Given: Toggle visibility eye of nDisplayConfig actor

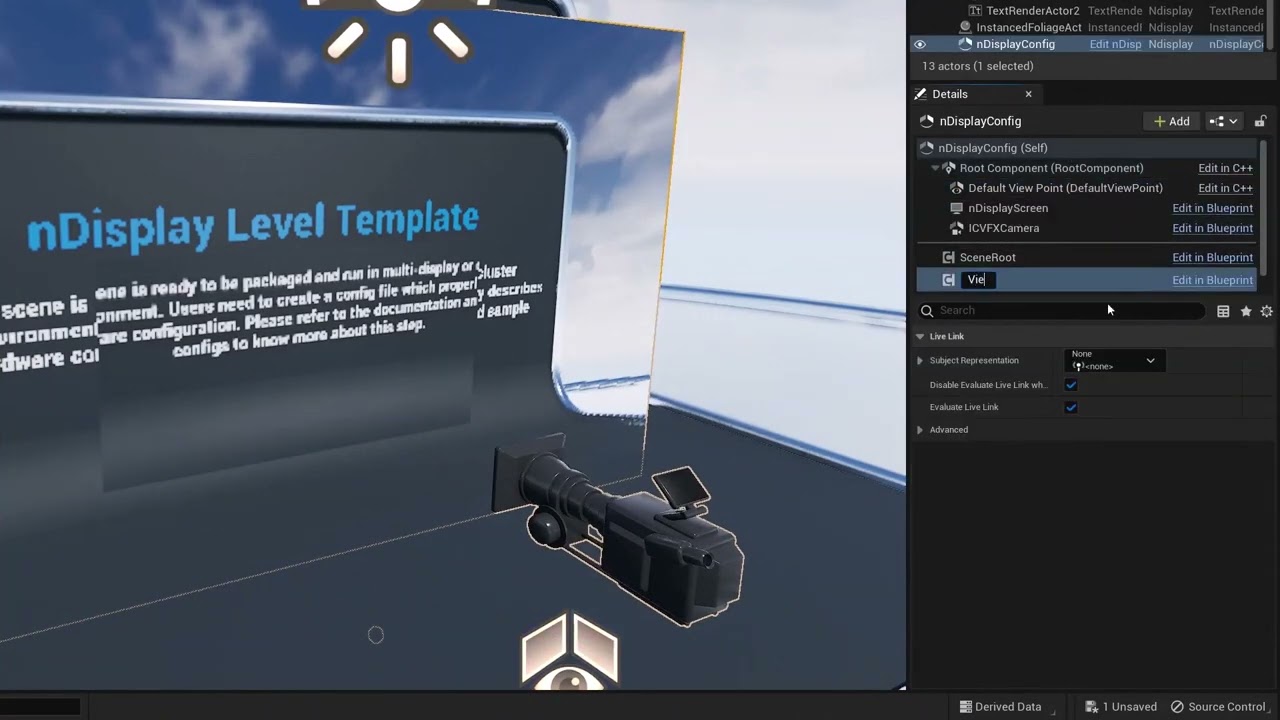Looking at the screenshot, I should 920,44.
